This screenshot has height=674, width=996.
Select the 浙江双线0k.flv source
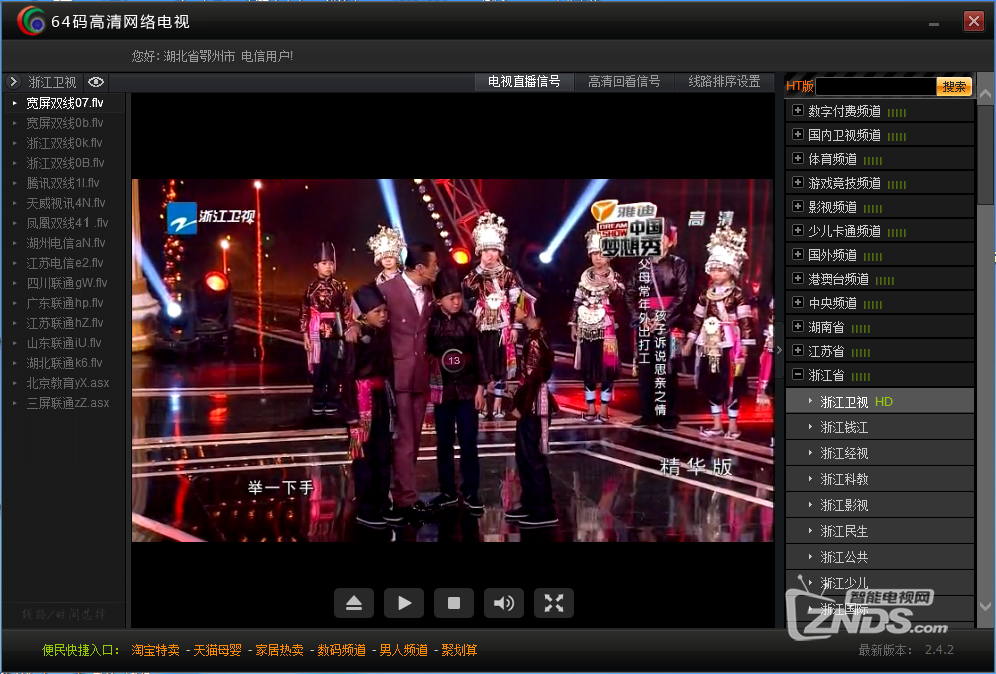pos(65,143)
